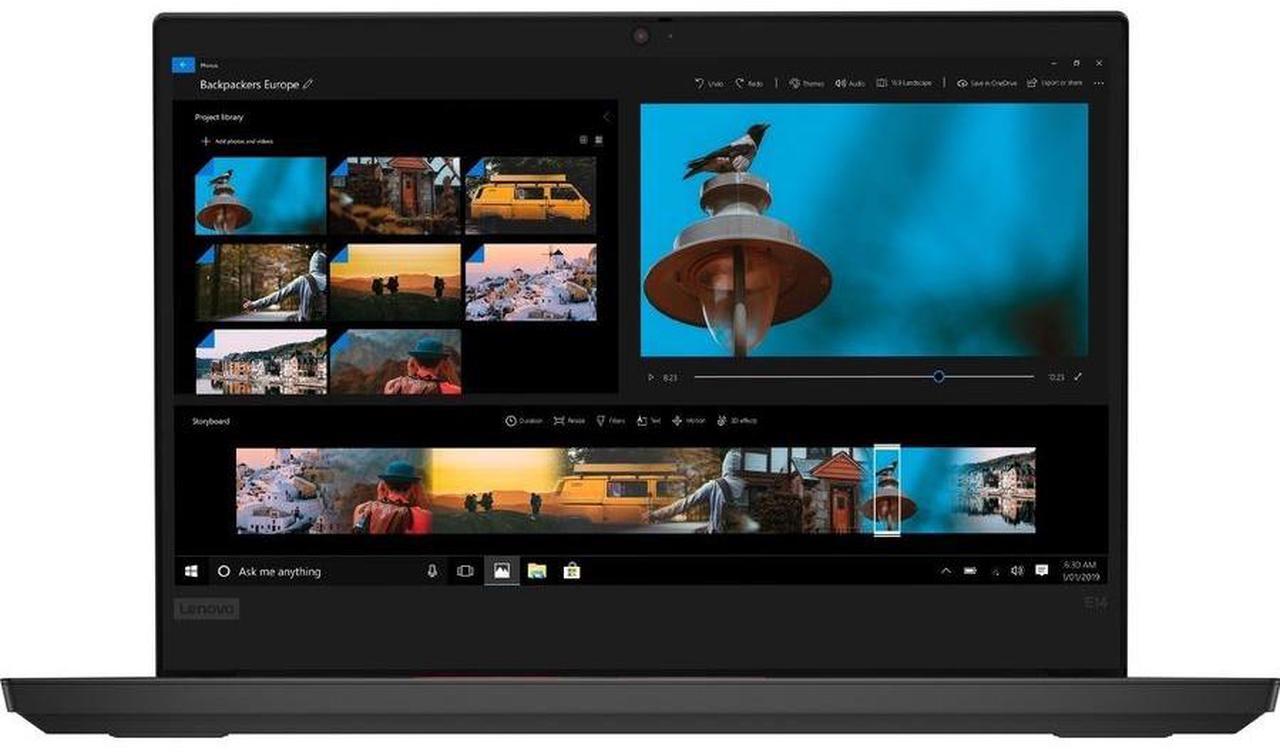The height and width of the screenshot is (752, 1280).
Task: Open the Filters tool in Storyboard
Action: tap(610, 421)
